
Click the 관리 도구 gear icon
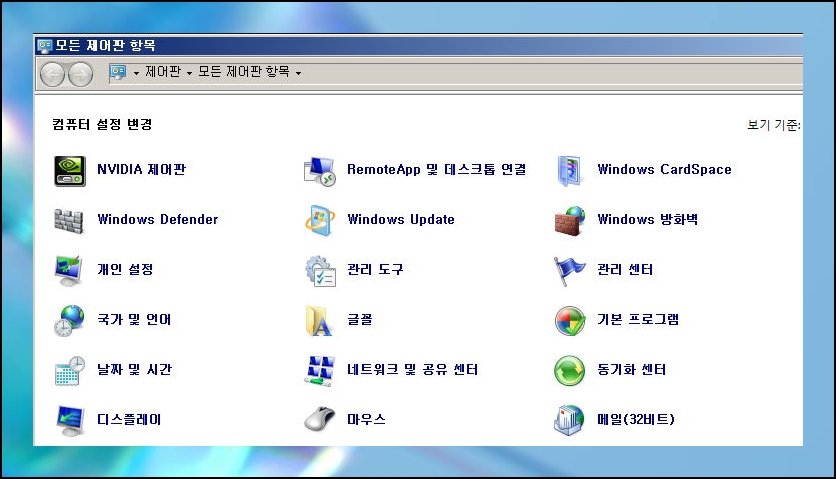coord(320,271)
